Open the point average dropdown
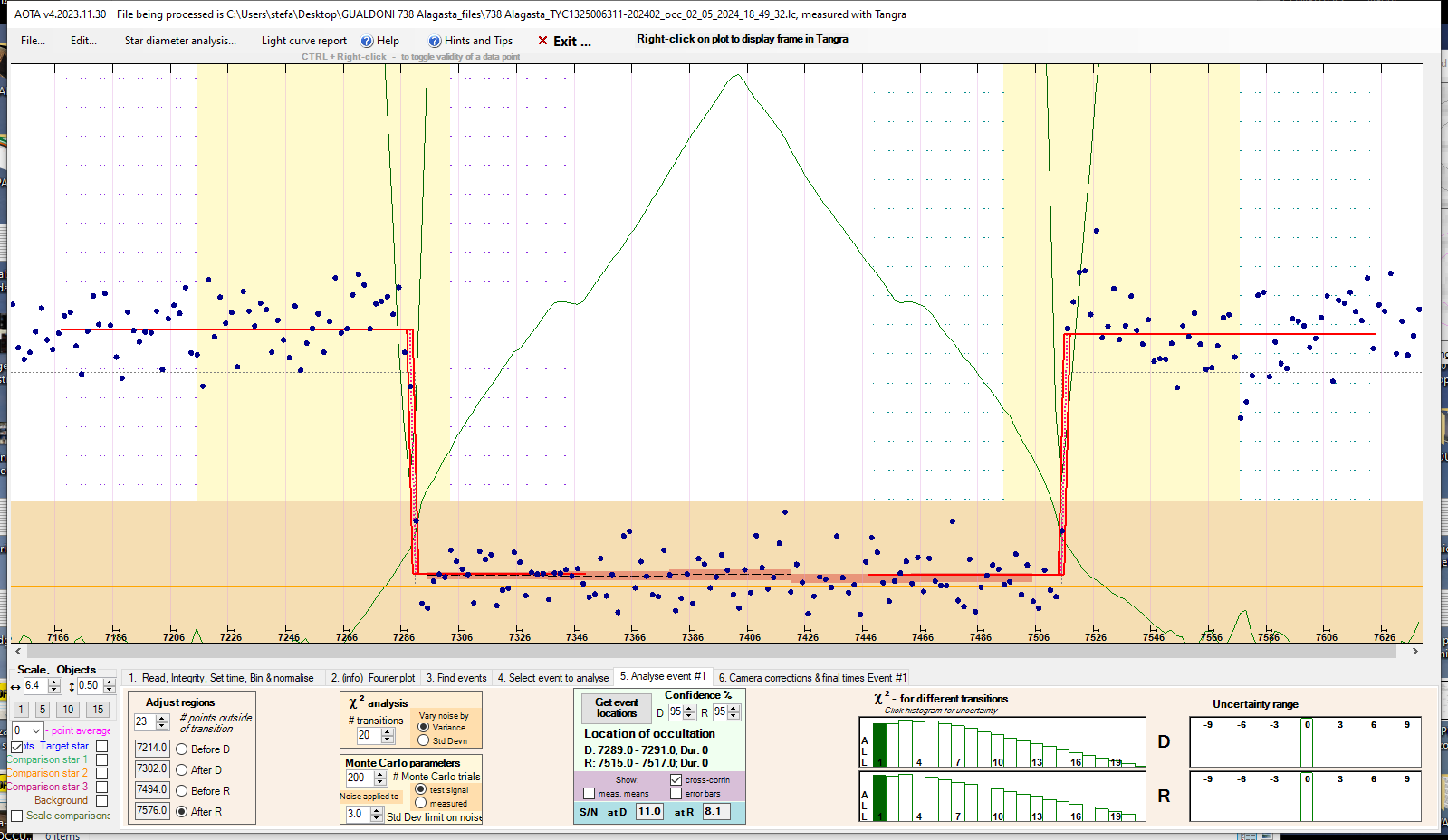Screen dimensions: 1448x840 coord(36,730)
